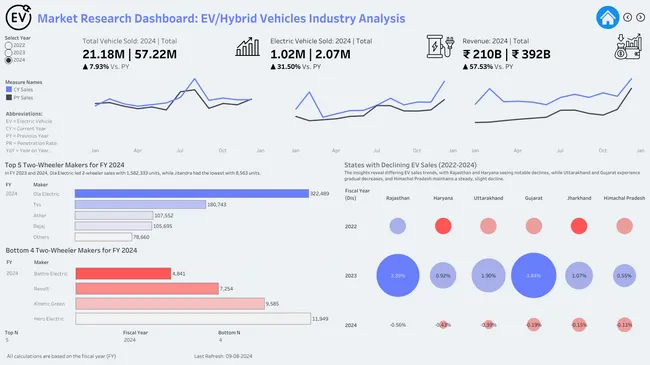Viewport: 650px width, 365px height.
Task: Go to next page arrow icon
Action: 640,17
